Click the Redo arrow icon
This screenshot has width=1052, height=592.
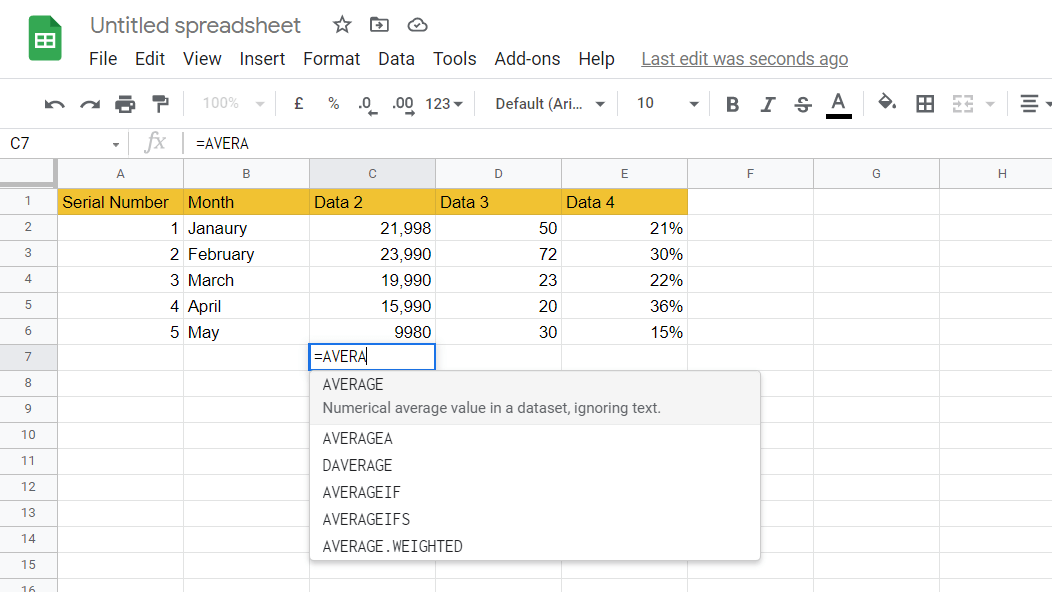pos(90,104)
